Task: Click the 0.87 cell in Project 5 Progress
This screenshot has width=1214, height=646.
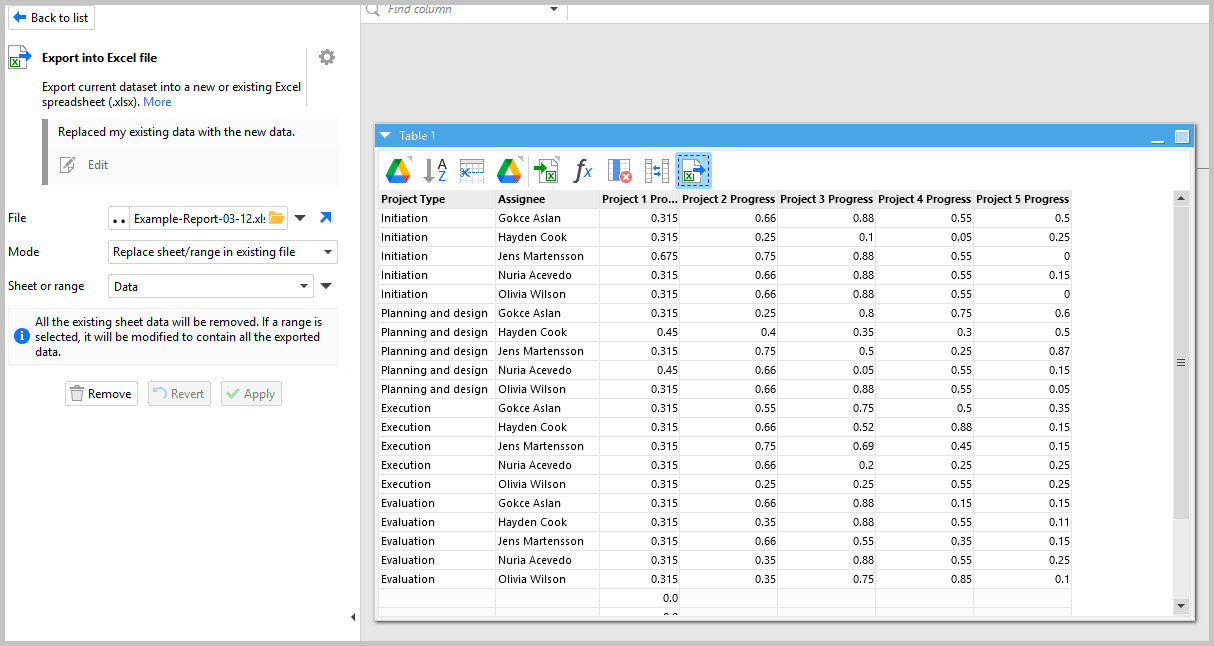Action: point(1023,351)
